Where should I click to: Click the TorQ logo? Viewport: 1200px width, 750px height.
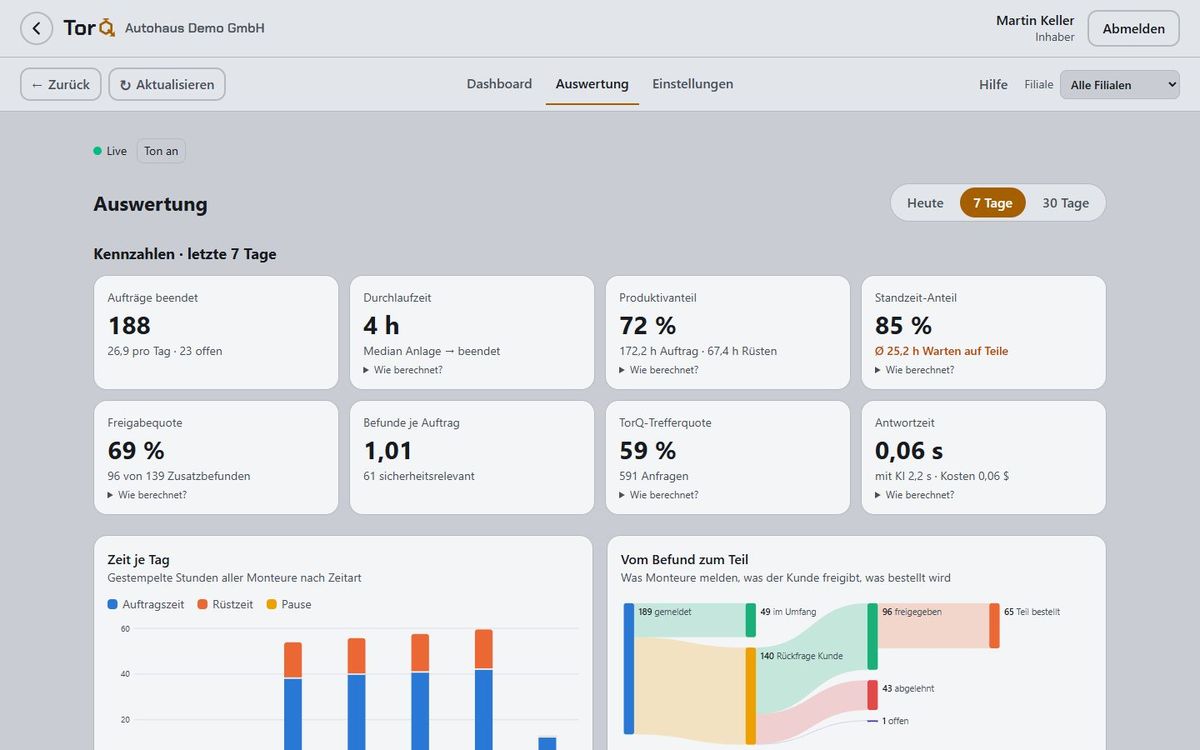[89, 28]
